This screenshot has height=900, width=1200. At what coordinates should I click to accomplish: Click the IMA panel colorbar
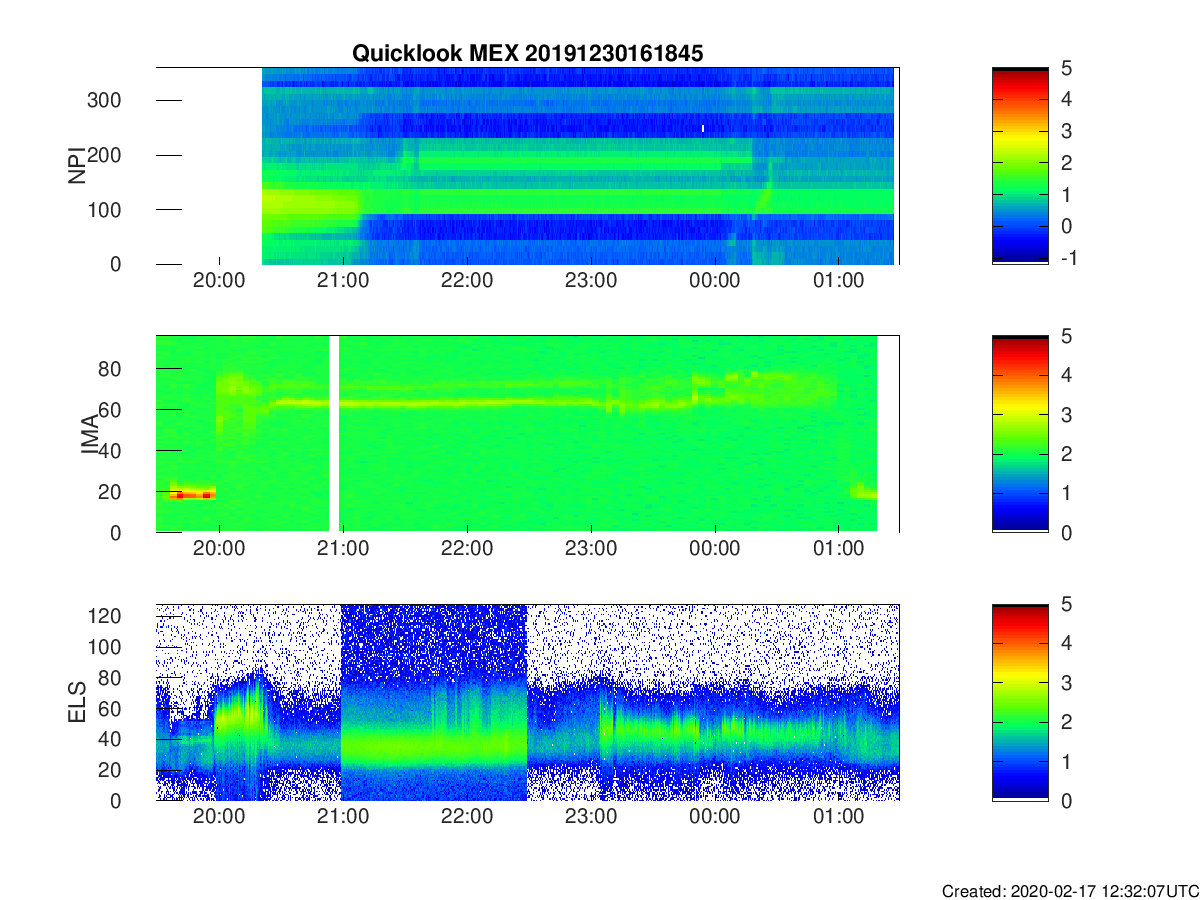tap(1020, 434)
